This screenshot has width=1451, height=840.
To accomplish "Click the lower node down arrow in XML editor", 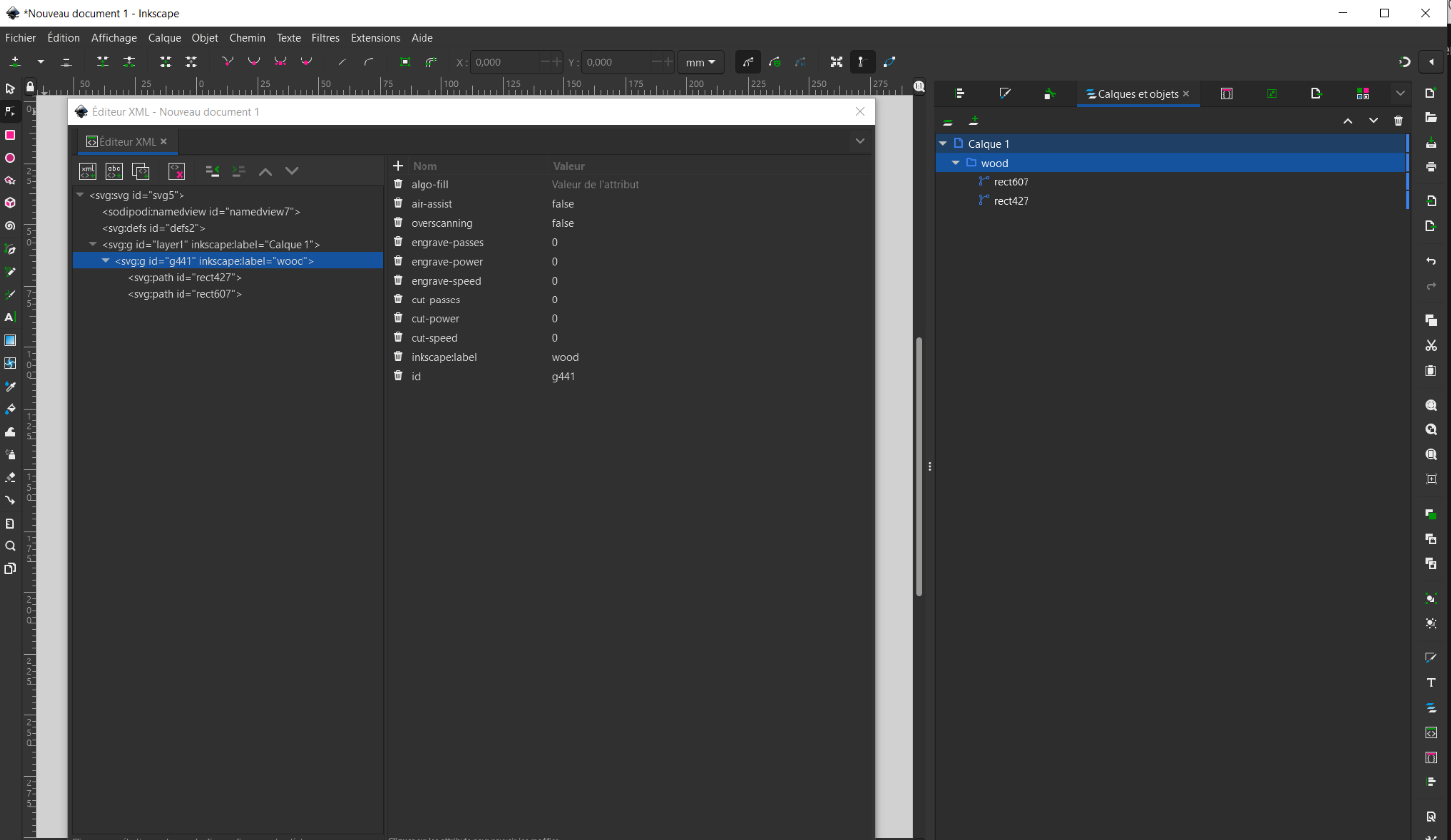I will [292, 171].
